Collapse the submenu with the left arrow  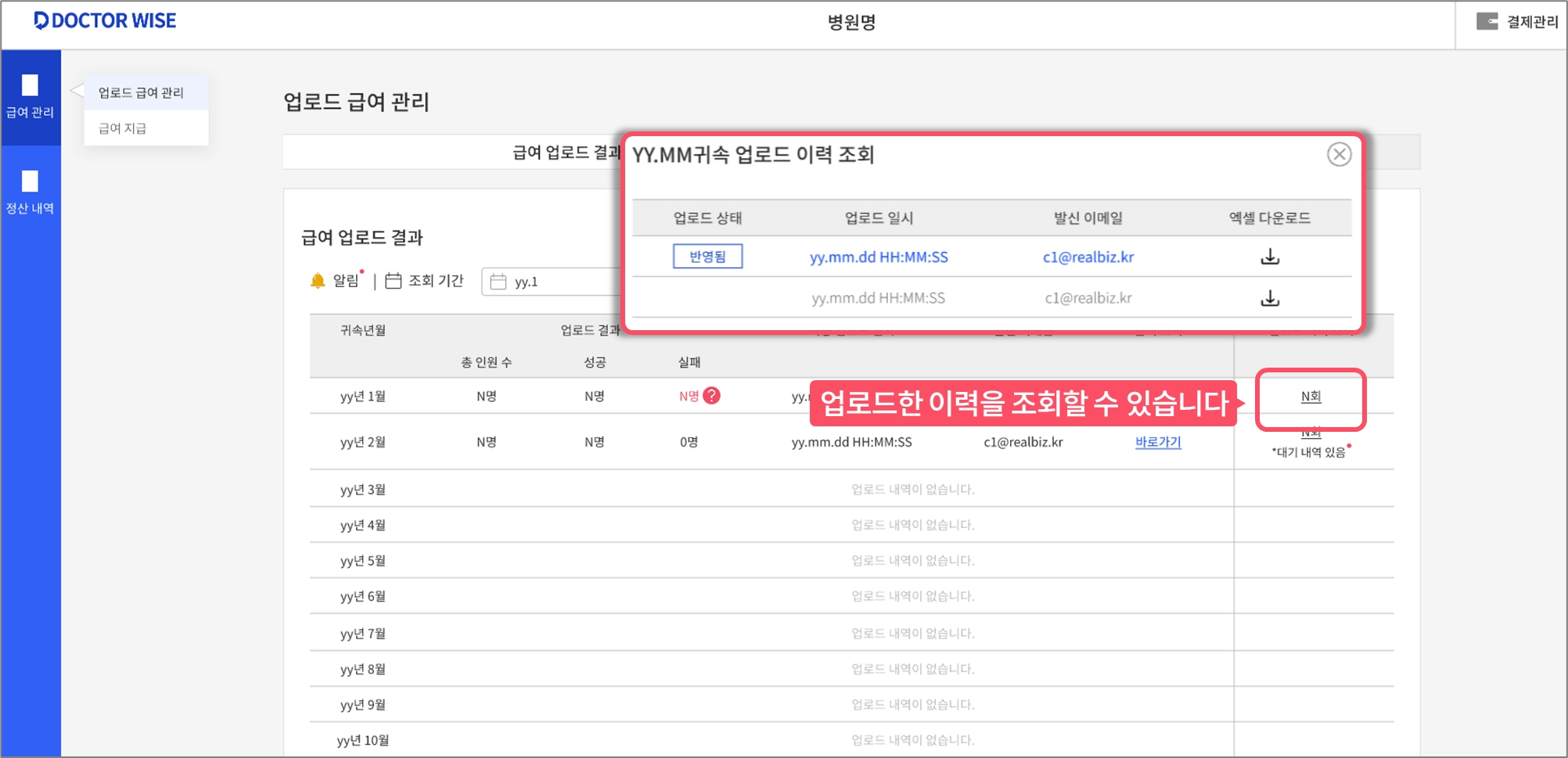[x=77, y=92]
